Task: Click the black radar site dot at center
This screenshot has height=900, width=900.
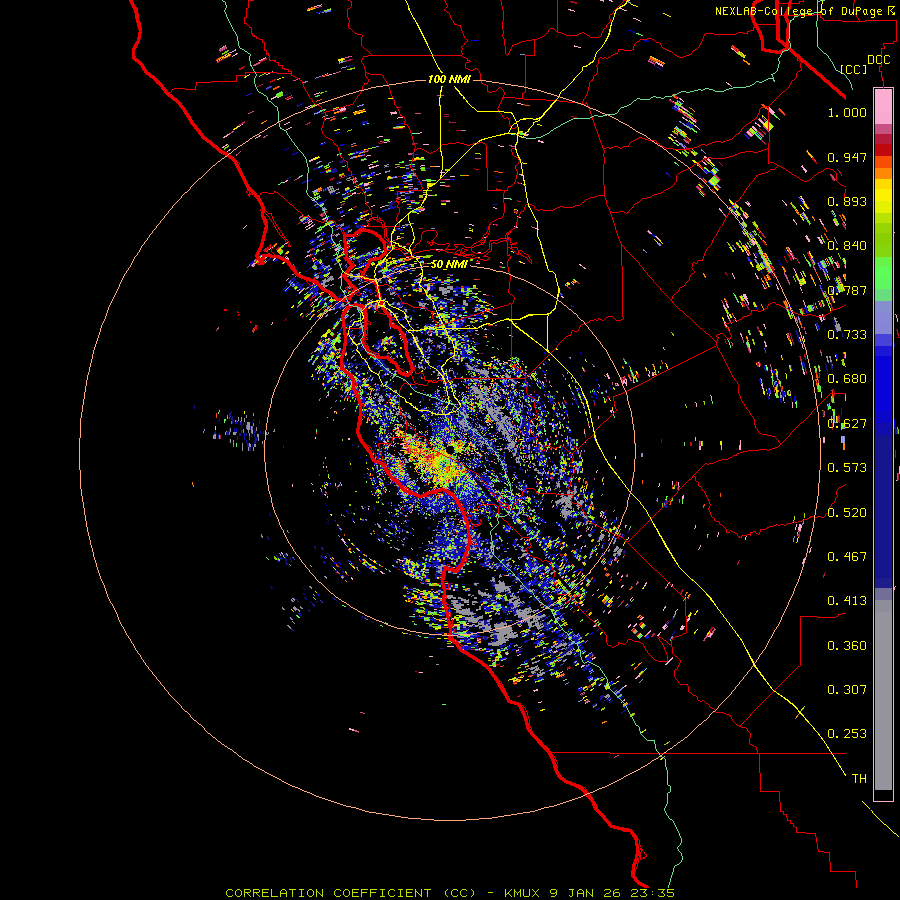Action: click(451, 448)
